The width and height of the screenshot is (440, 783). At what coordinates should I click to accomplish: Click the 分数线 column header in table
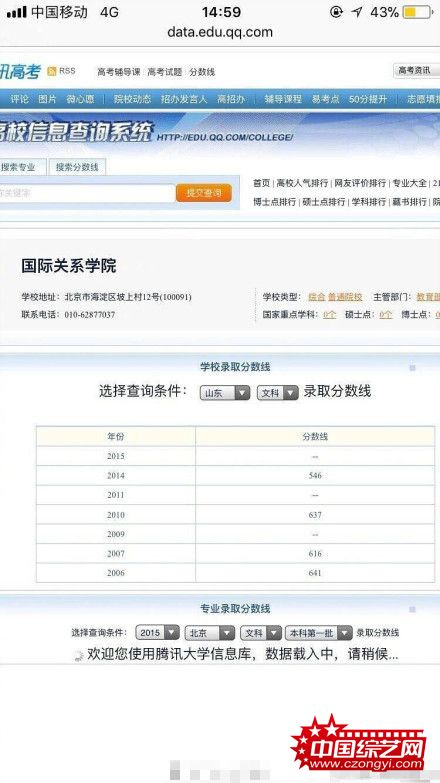(x=315, y=436)
